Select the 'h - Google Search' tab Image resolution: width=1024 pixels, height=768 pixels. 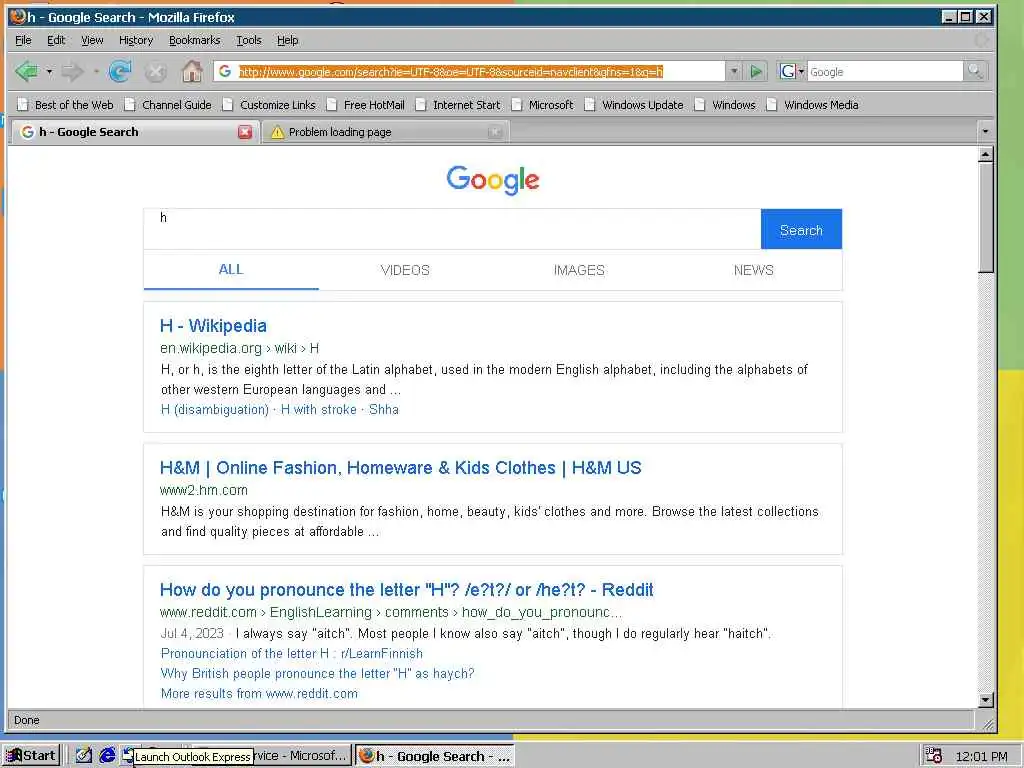(135, 132)
